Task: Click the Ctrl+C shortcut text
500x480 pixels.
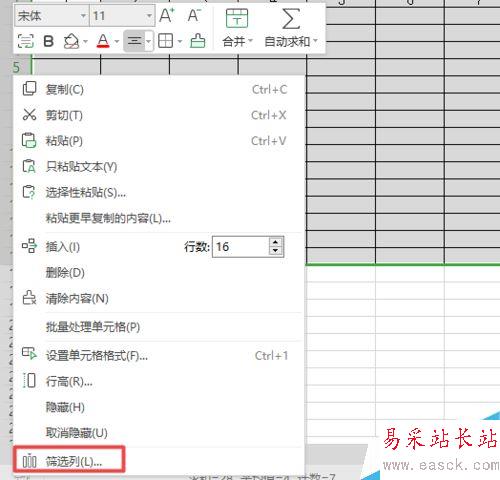Action: (x=269, y=90)
